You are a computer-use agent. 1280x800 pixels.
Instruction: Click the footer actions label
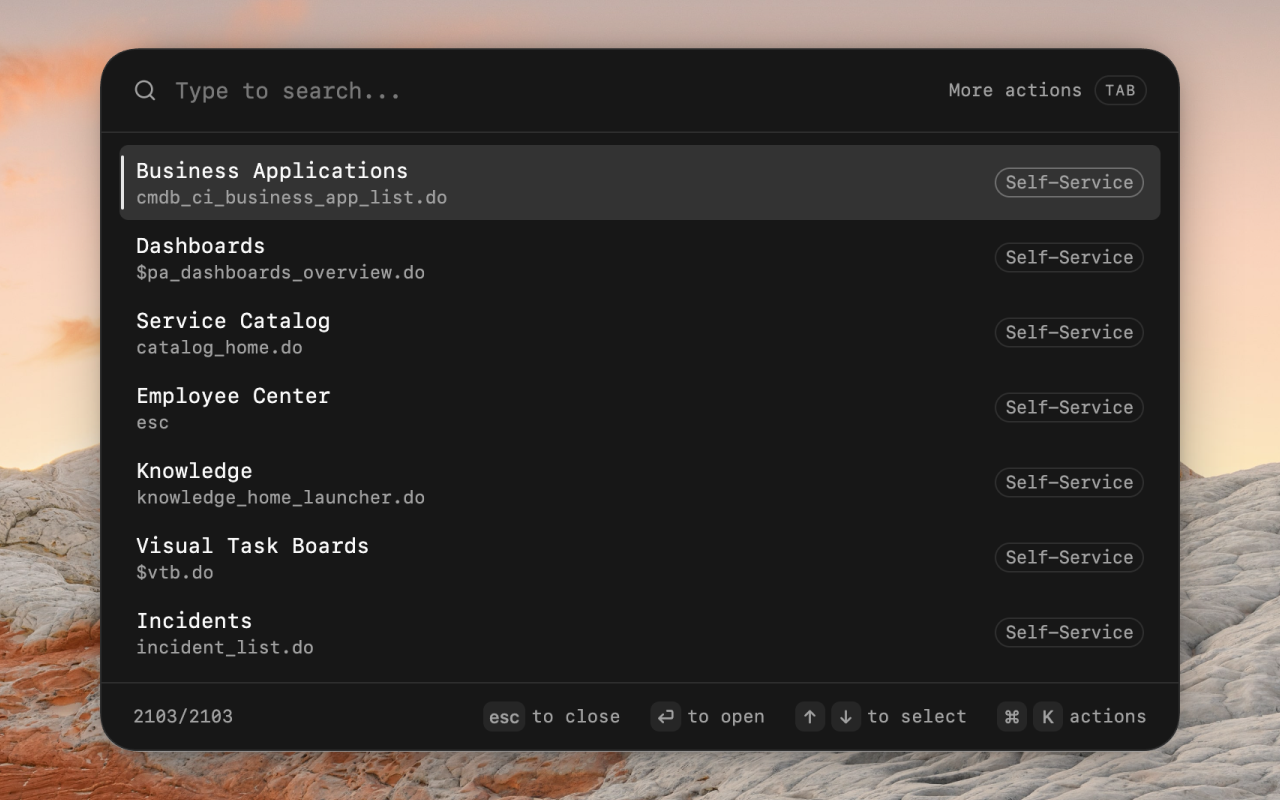[1108, 716]
